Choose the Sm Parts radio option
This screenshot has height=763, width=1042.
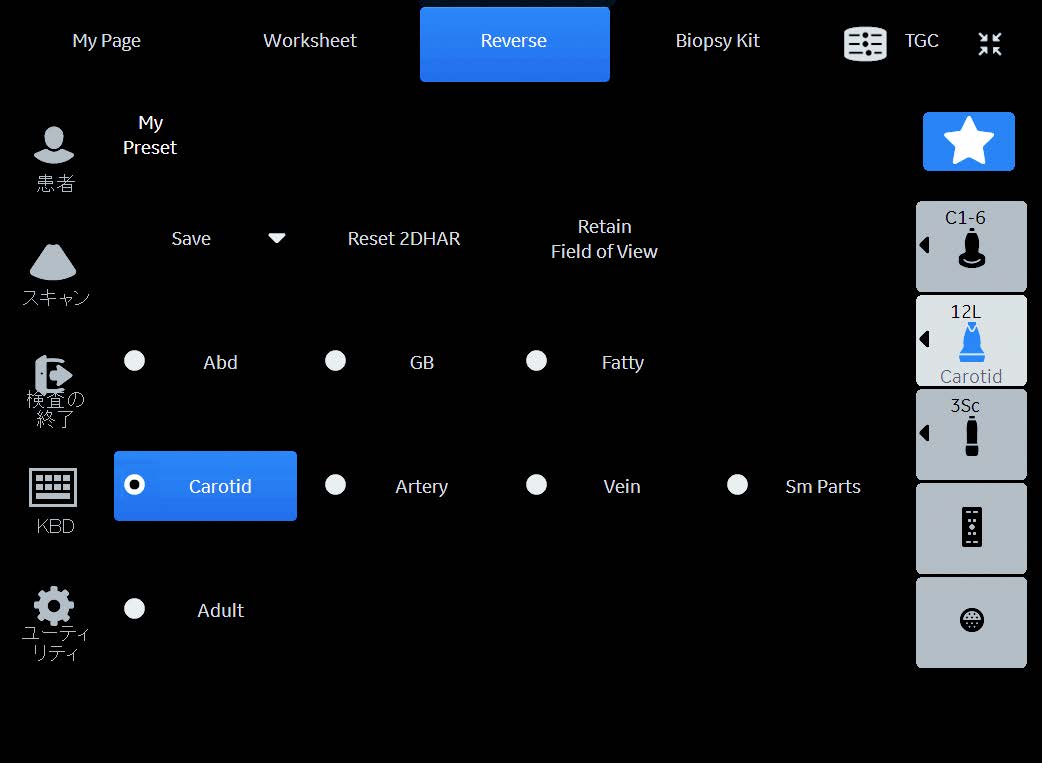pos(738,485)
